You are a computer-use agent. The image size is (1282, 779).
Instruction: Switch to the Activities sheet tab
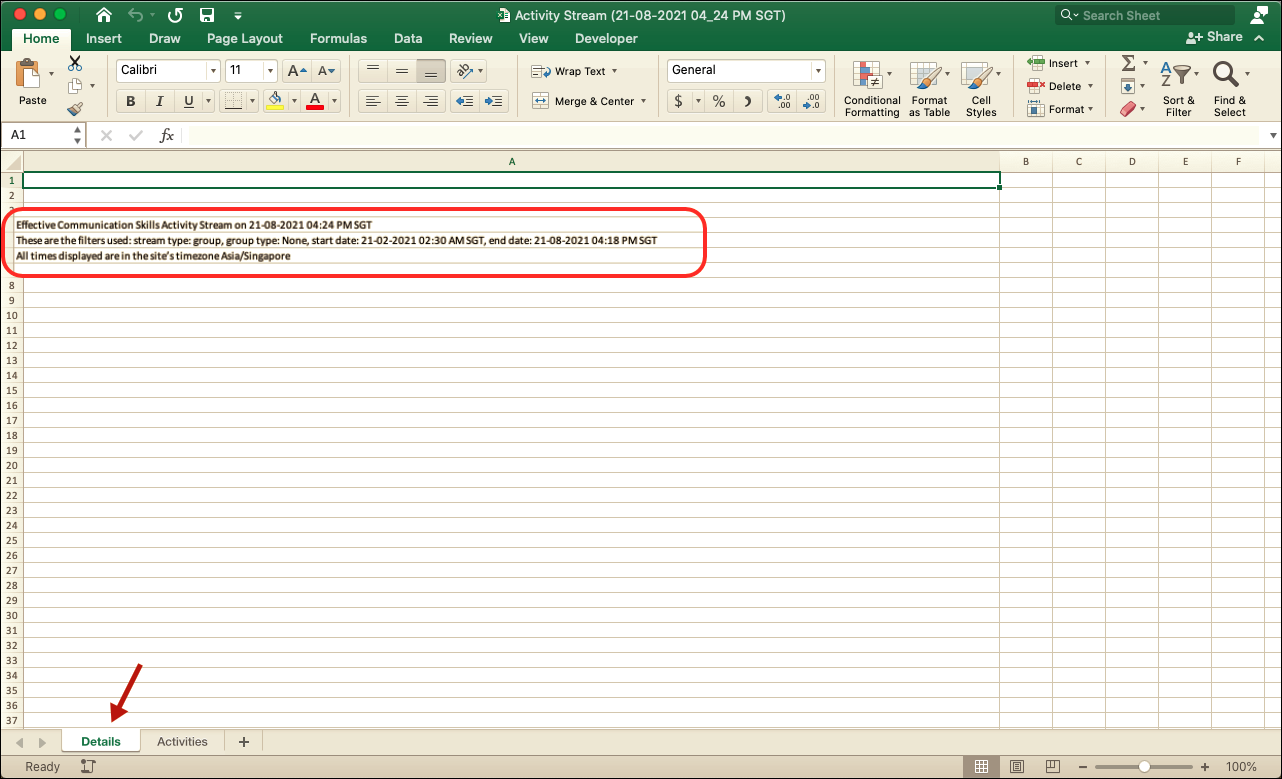(x=182, y=741)
